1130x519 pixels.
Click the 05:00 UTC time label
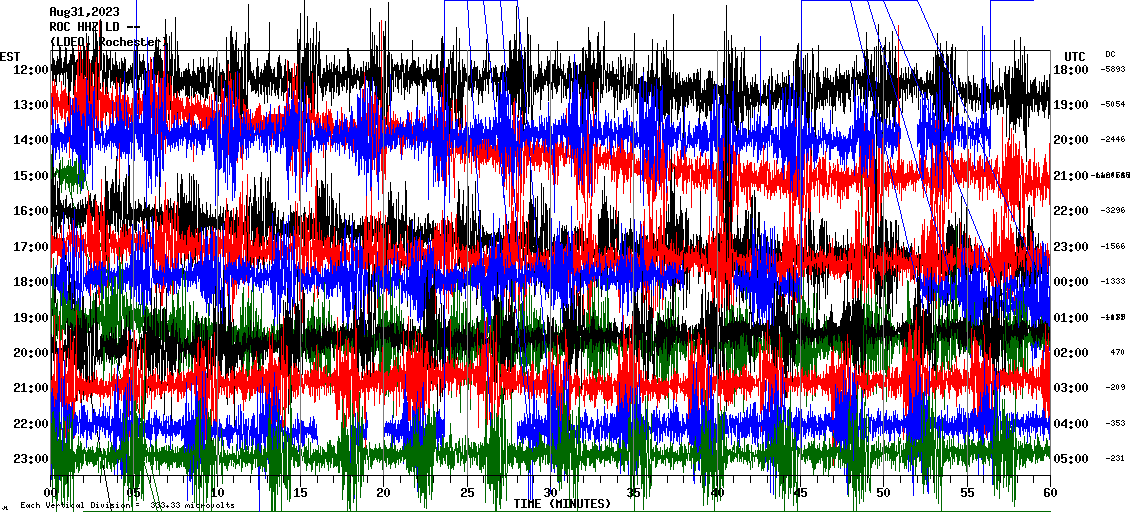tap(1072, 459)
